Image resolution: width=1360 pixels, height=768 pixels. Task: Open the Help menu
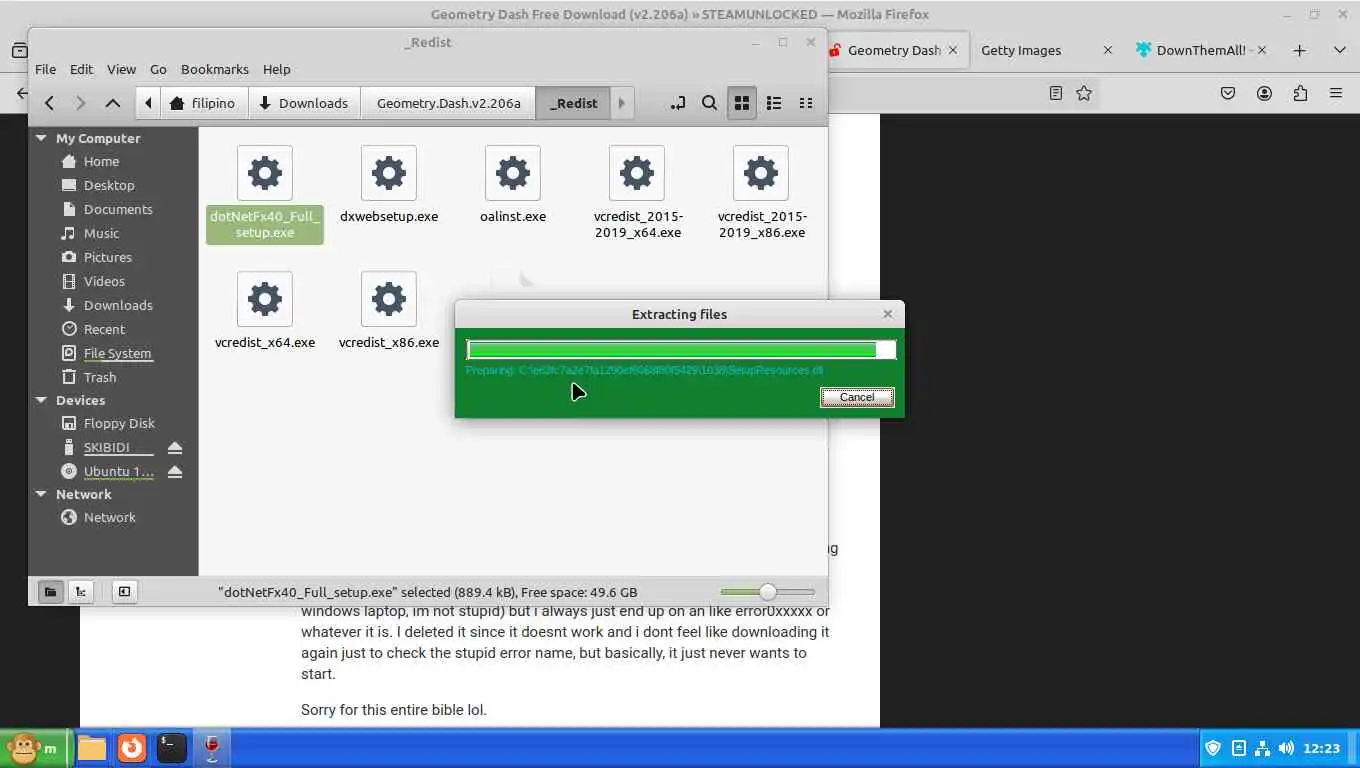click(x=276, y=69)
